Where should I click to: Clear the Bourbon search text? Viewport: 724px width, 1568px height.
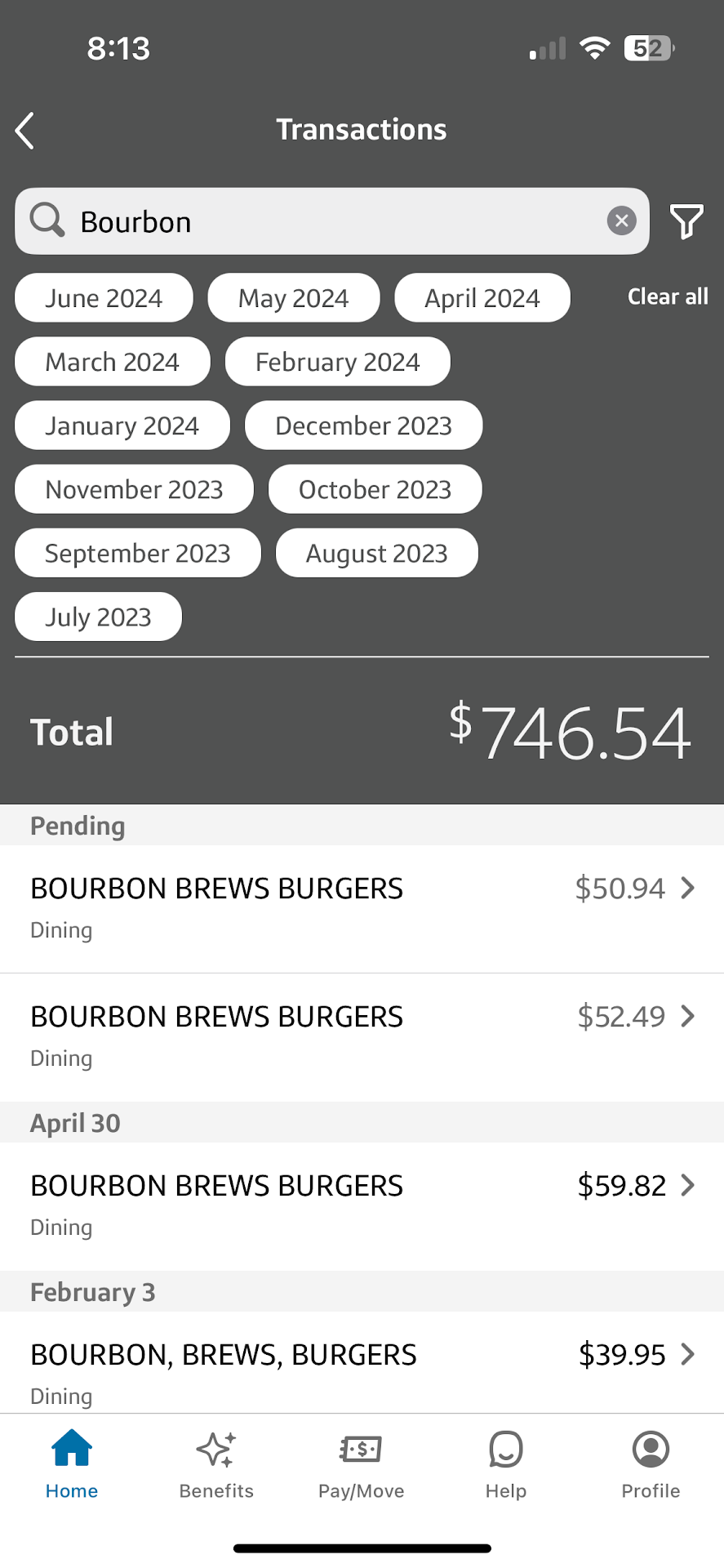pyautogui.click(x=621, y=220)
